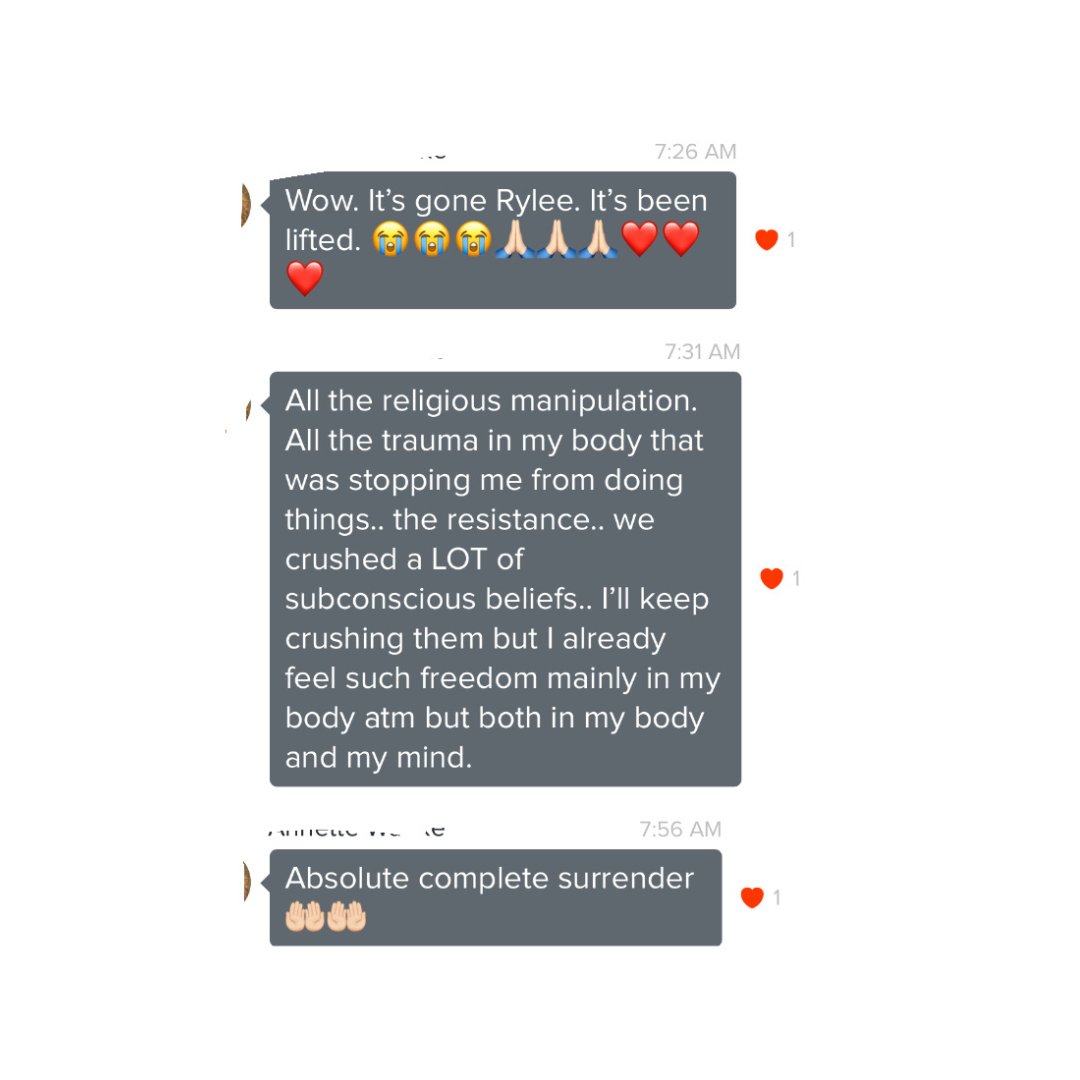1080x1080 pixels.
Task: Tap heart reaction beside religious manipulation message
Action: (771, 579)
